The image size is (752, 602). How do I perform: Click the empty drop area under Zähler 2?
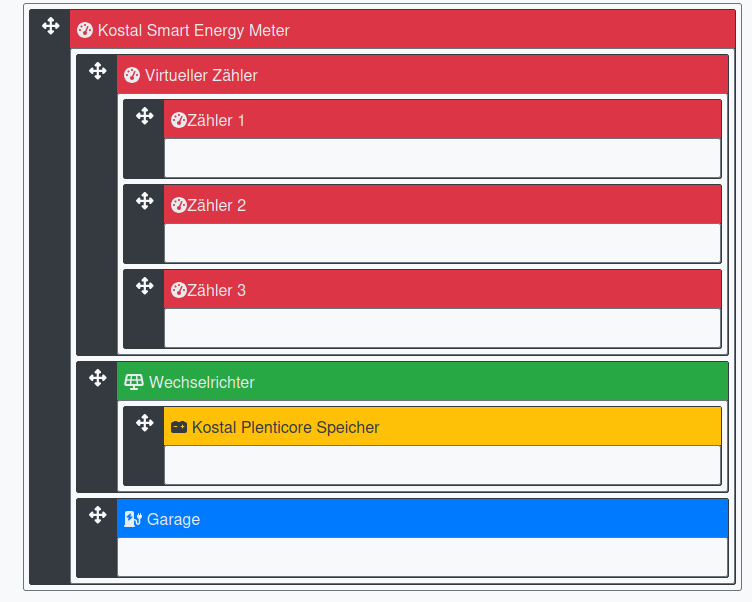pos(443,243)
